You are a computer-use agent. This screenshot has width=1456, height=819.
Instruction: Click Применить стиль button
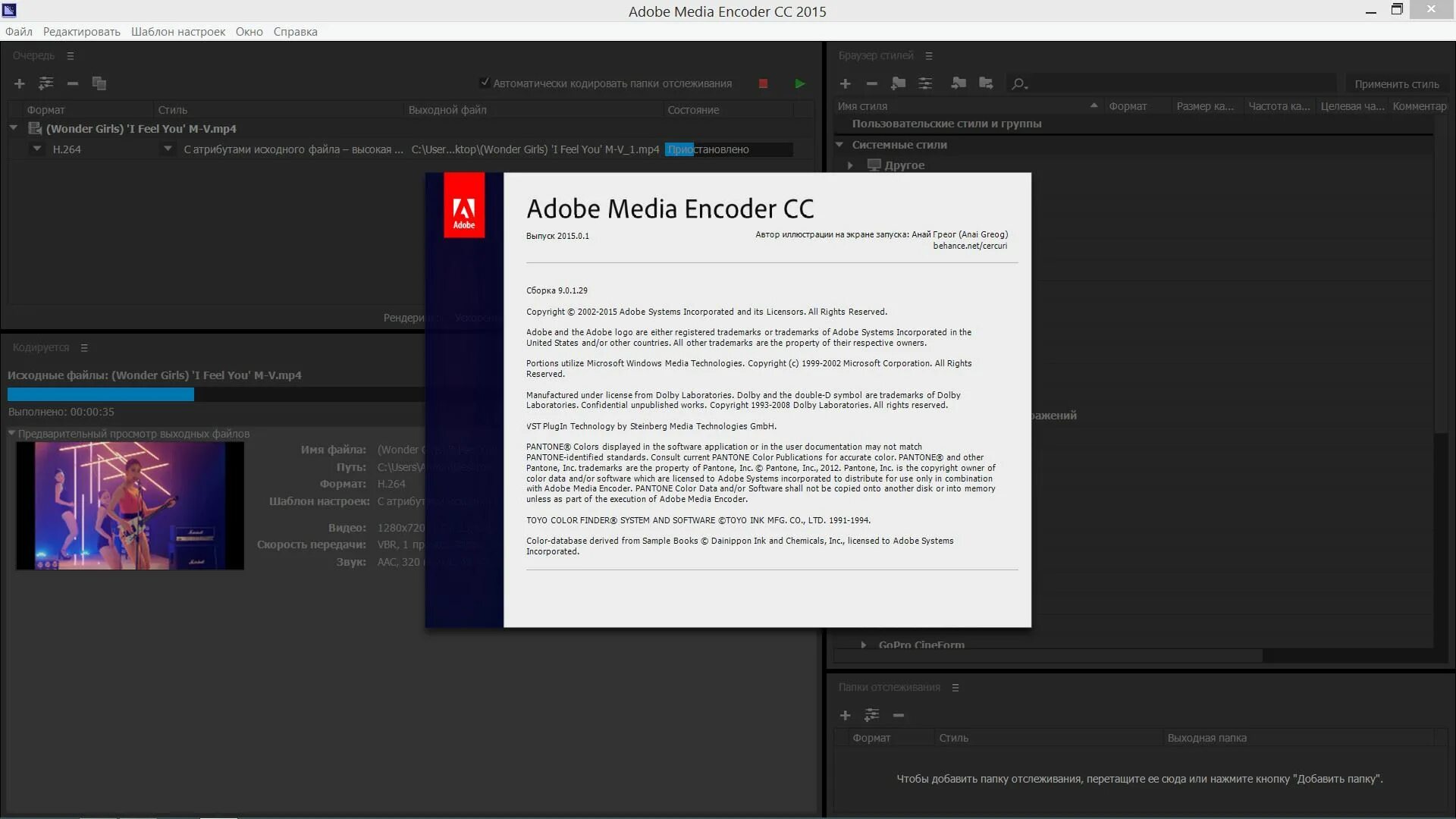(1396, 84)
